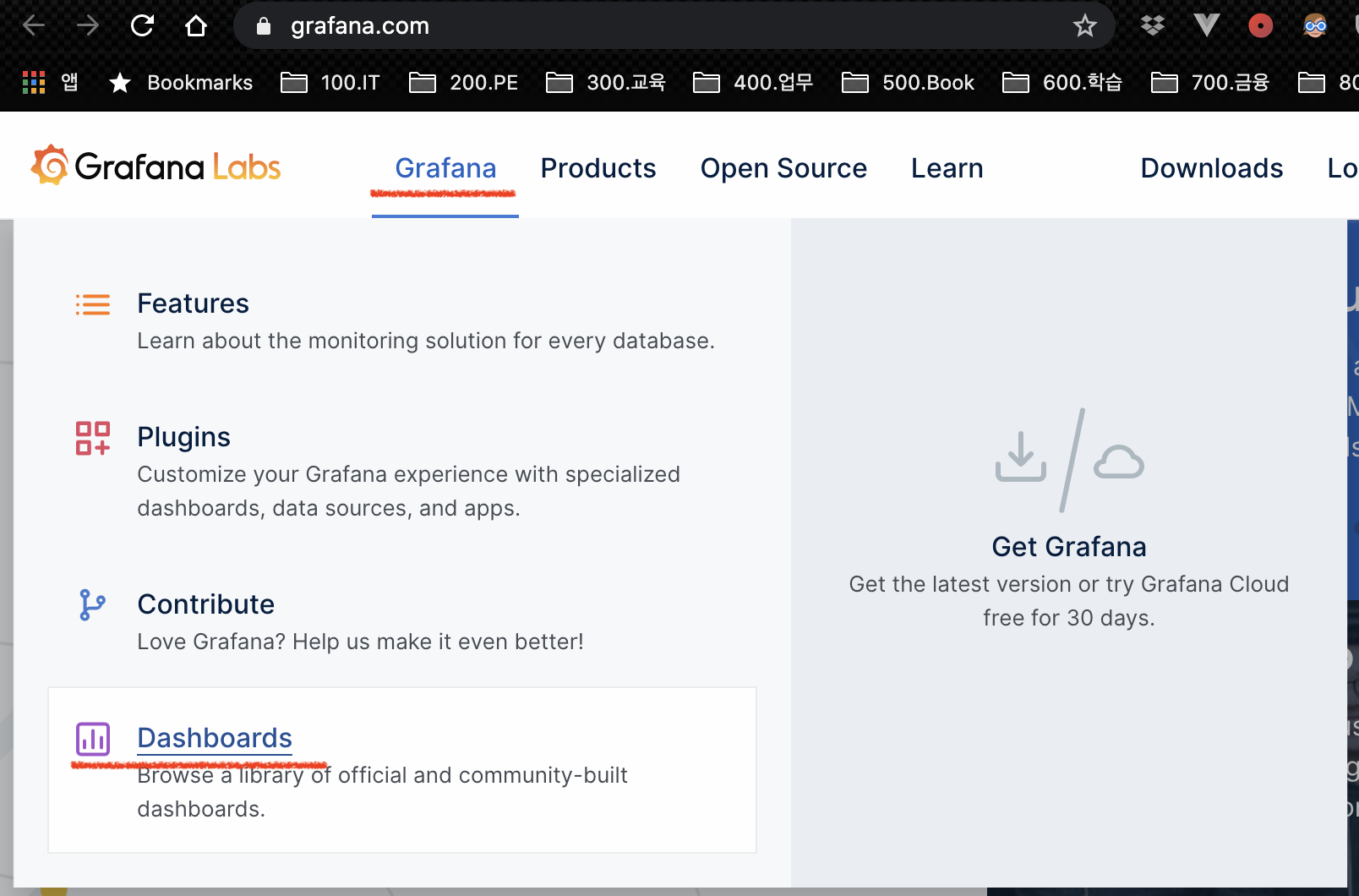Click the padlock site security icon
1359x896 pixels.
[264, 26]
